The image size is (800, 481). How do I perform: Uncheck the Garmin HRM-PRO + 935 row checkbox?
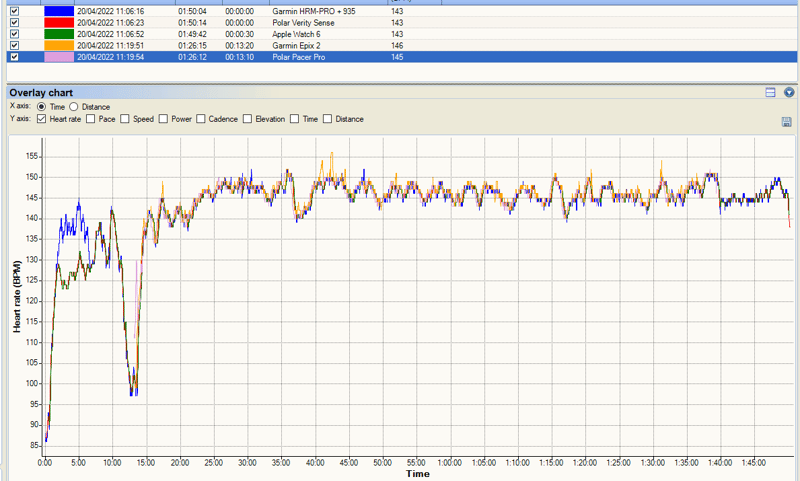tap(15, 11)
